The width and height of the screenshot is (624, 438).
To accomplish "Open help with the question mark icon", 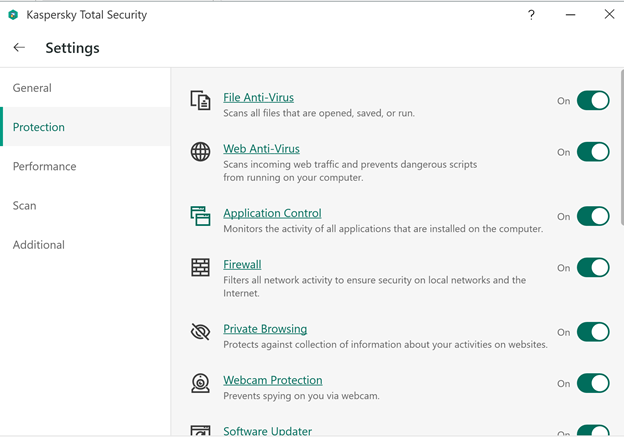I will 531,15.
